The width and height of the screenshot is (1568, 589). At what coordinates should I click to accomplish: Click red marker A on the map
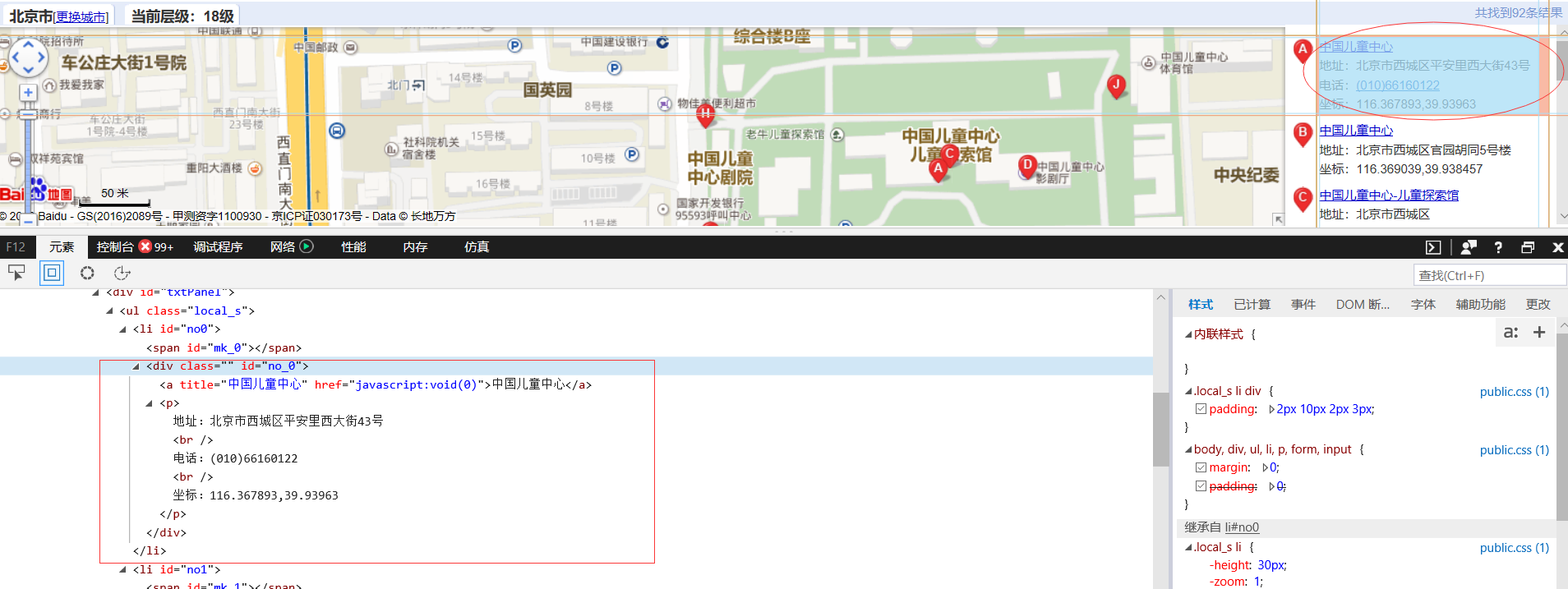click(938, 169)
